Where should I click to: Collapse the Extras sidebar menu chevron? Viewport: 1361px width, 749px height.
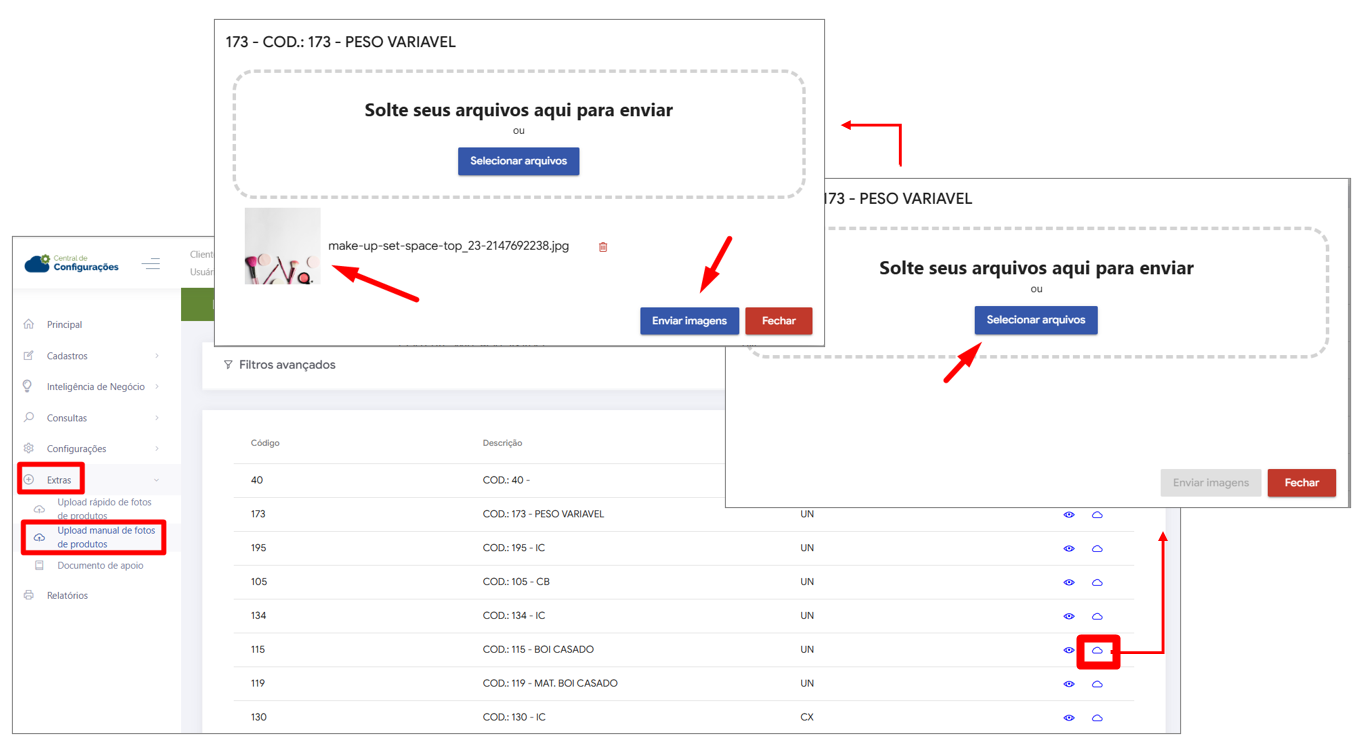click(x=157, y=480)
